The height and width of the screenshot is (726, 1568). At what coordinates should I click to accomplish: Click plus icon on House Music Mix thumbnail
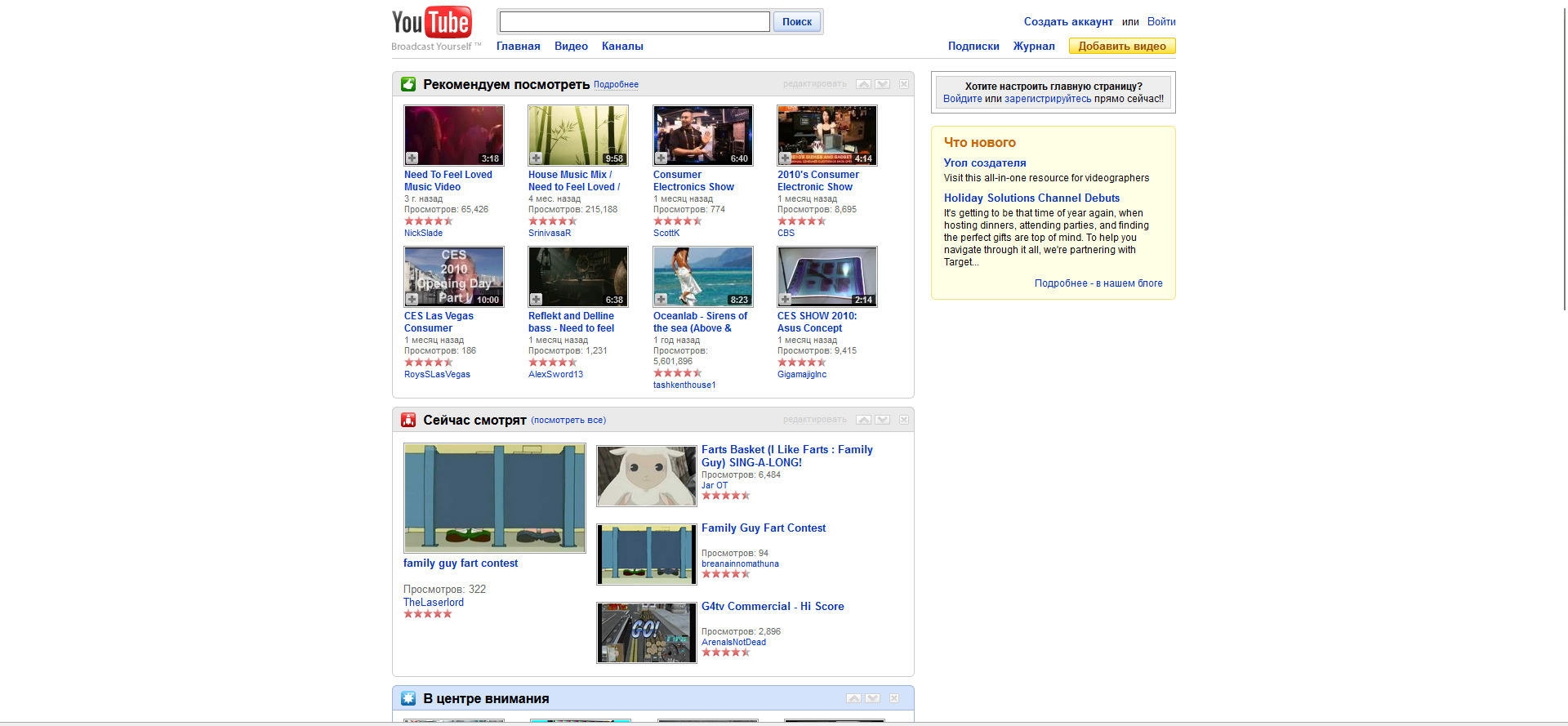(x=537, y=158)
